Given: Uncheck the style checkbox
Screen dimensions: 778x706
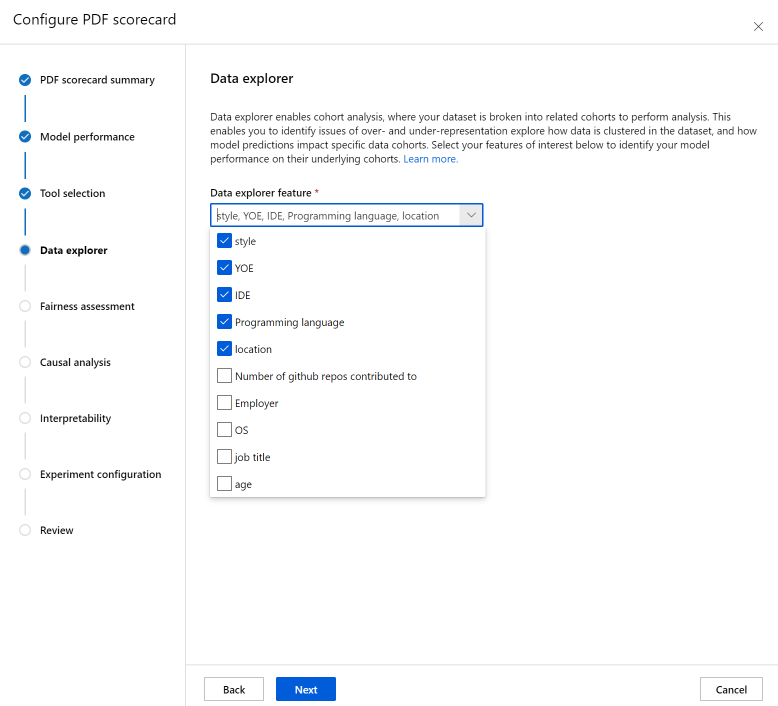Looking at the screenshot, I should tap(225, 241).
